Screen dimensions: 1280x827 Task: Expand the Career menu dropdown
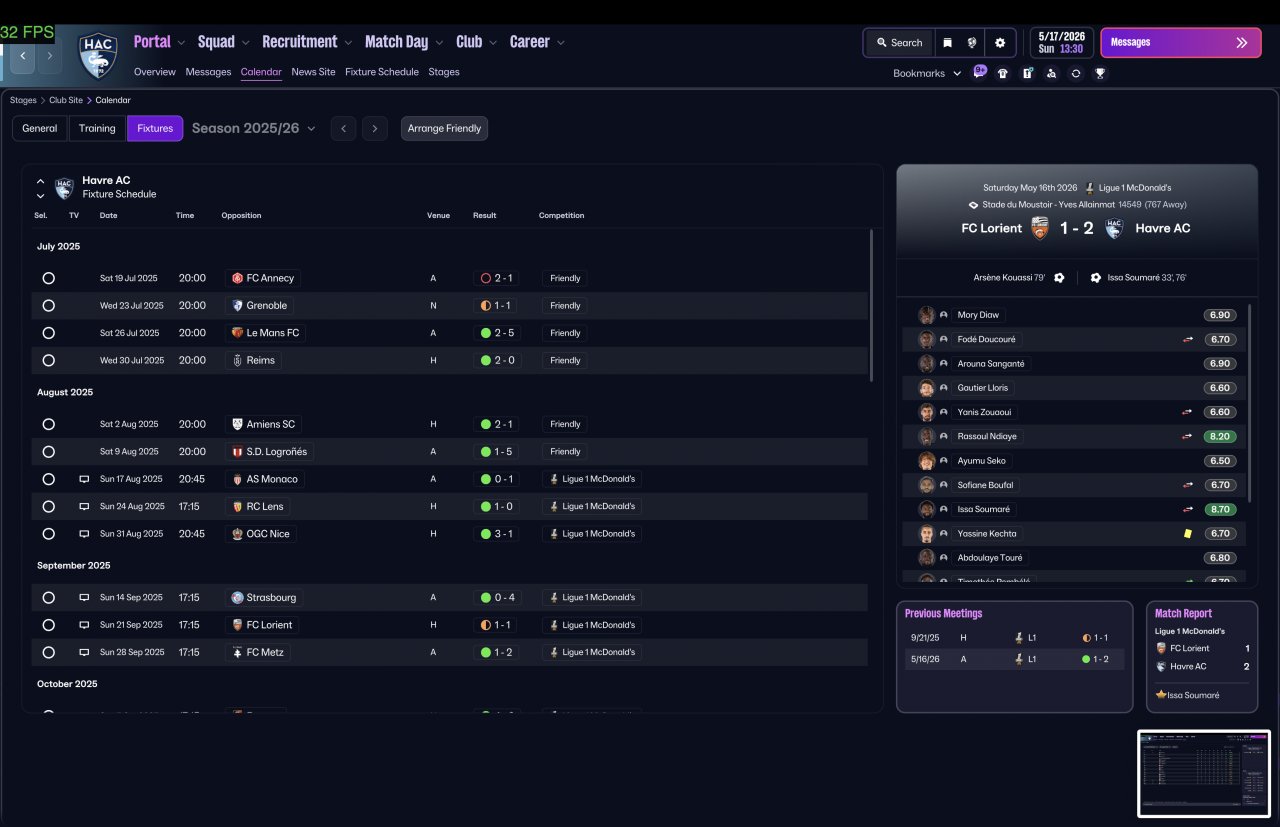point(561,42)
